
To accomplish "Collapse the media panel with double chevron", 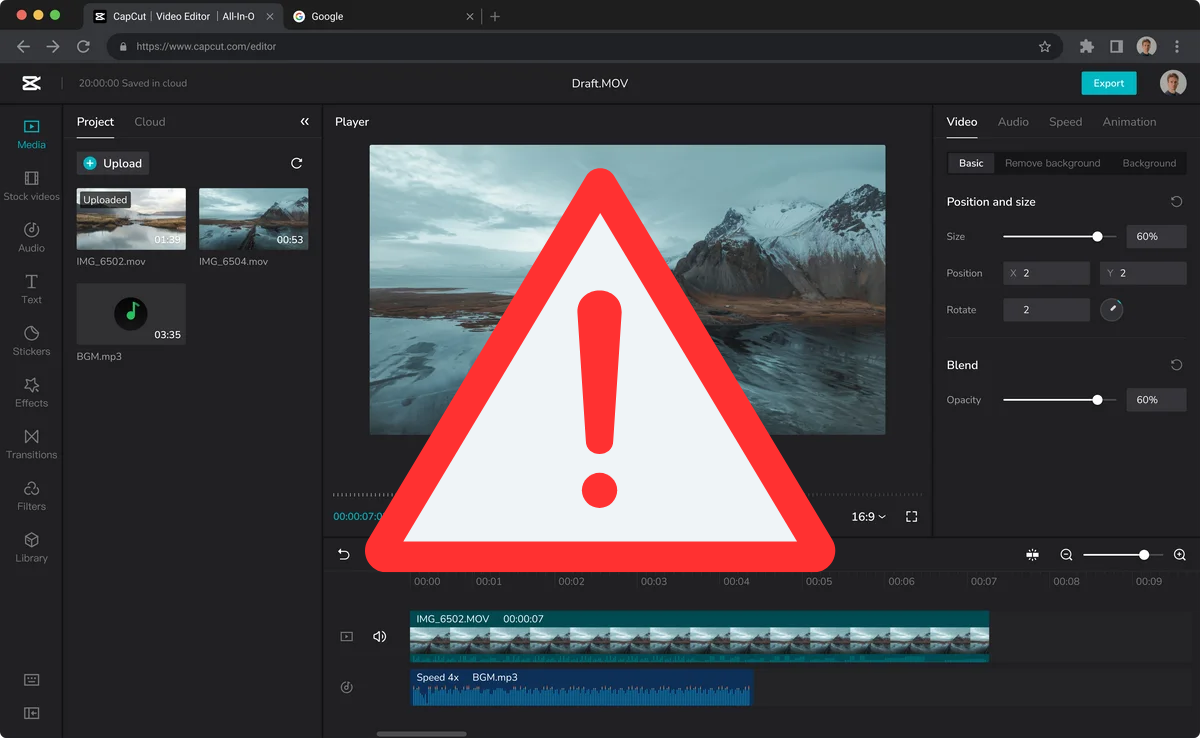I will [305, 122].
